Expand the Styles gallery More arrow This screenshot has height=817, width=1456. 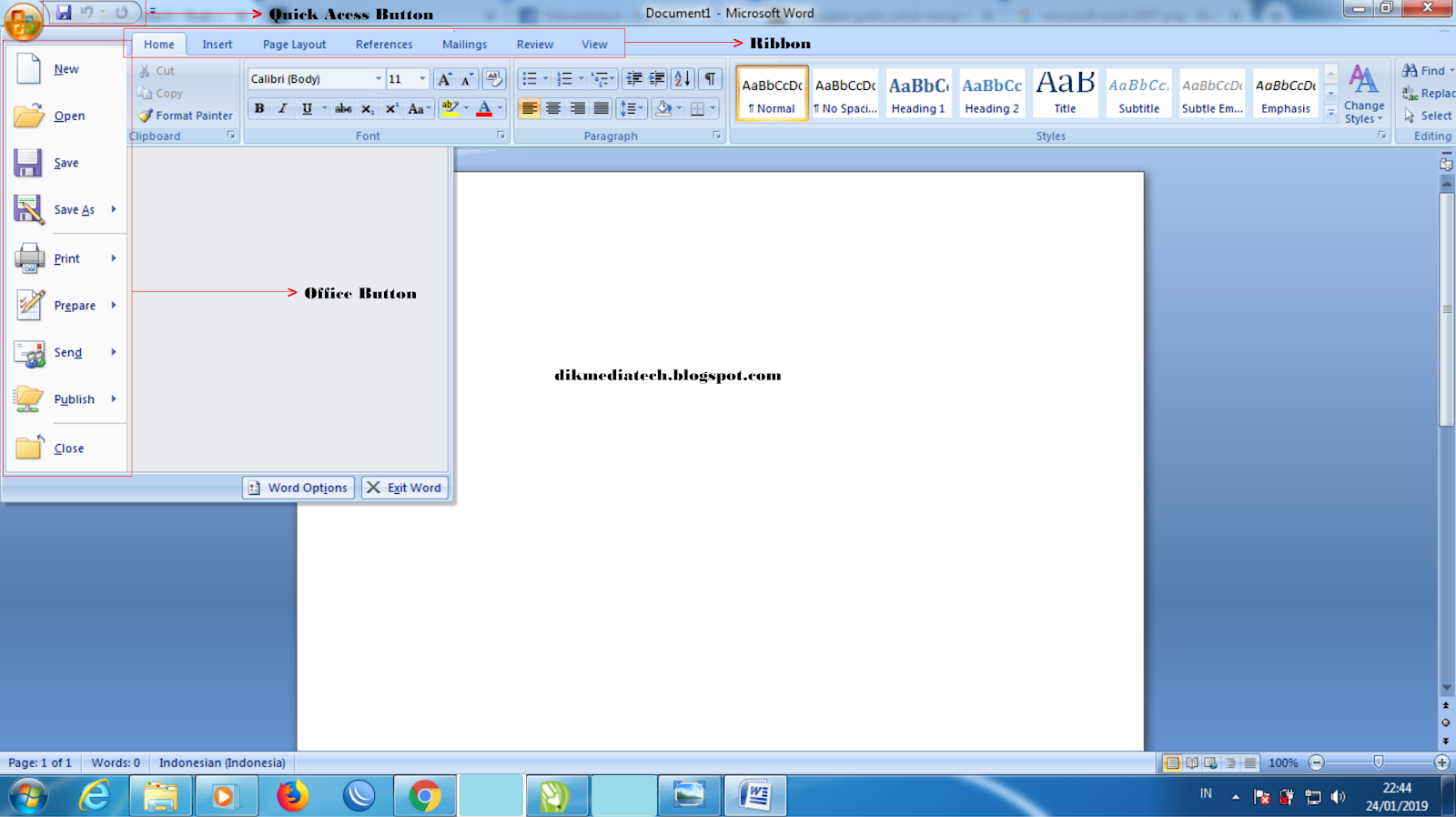click(x=1330, y=114)
